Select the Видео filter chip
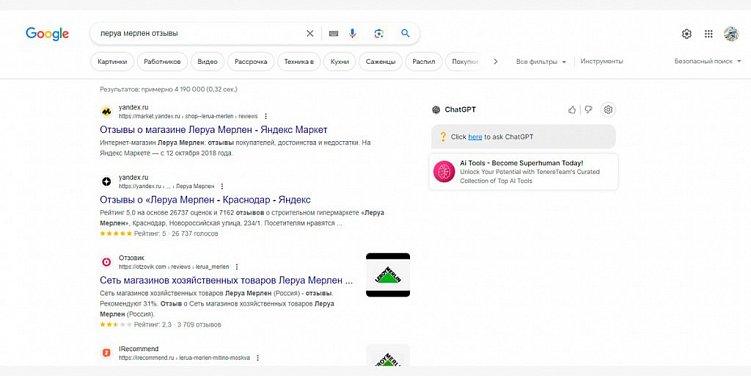Viewport: 751px width, 376px height. click(x=207, y=62)
